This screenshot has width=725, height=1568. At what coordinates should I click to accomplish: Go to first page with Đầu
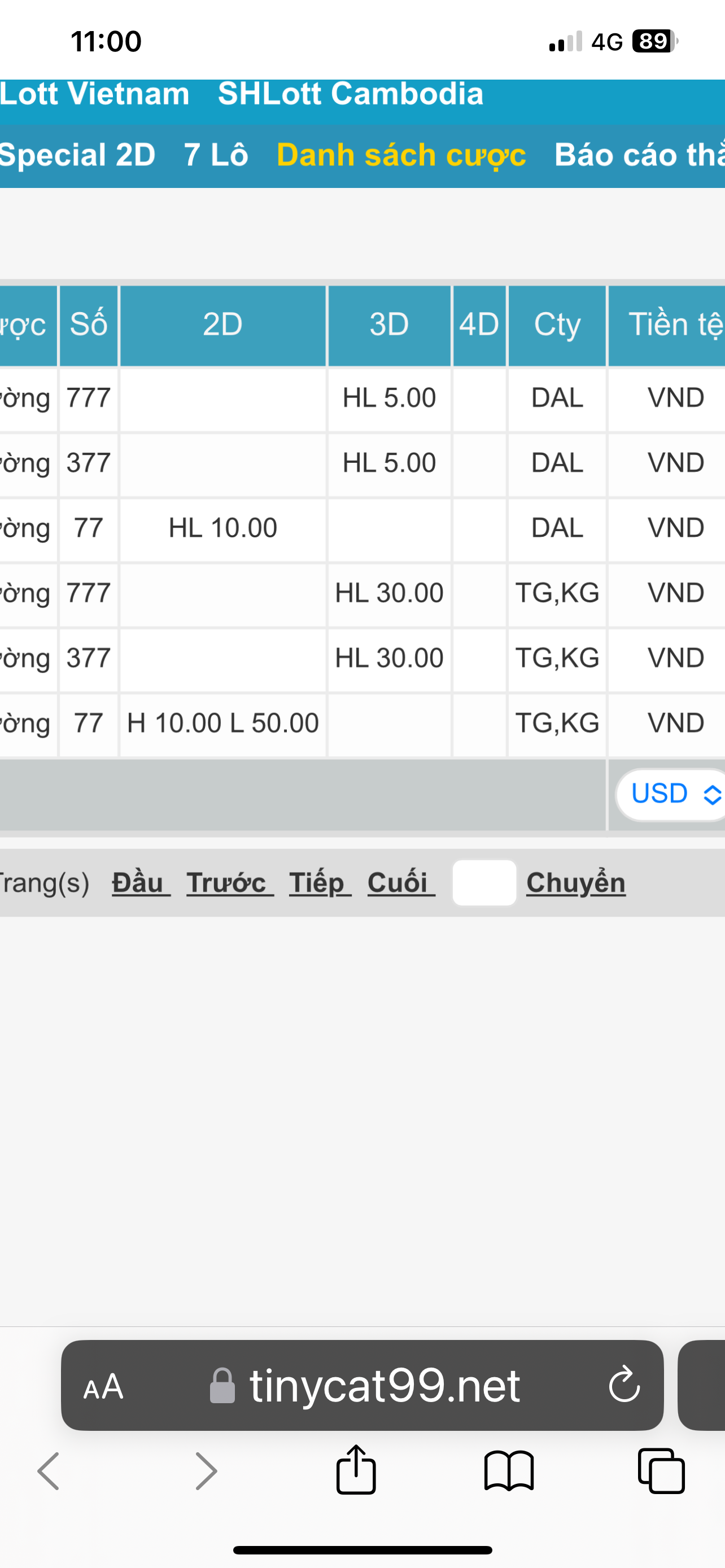(141, 883)
